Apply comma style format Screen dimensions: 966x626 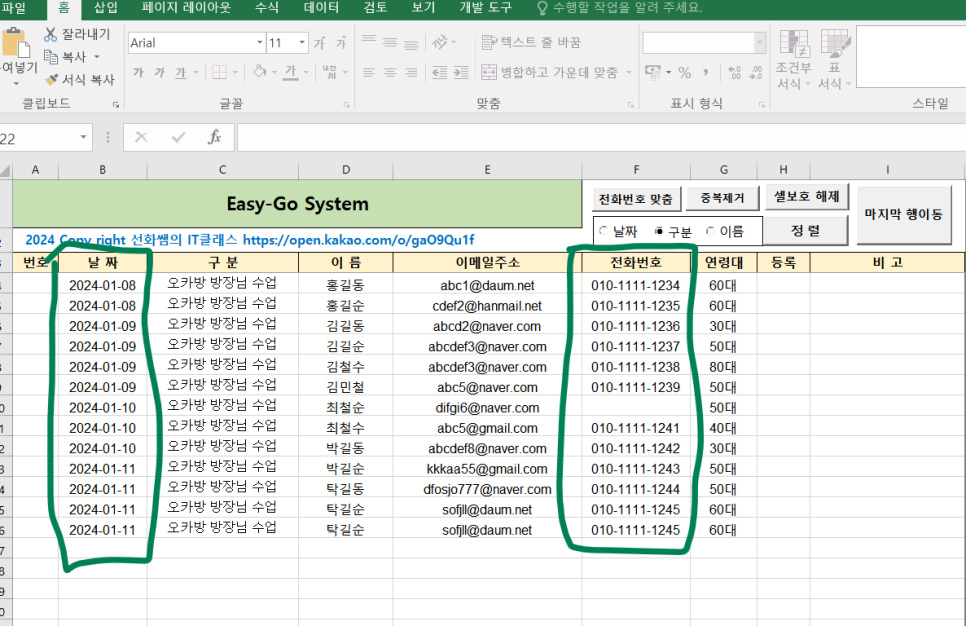(x=706, y=73)
